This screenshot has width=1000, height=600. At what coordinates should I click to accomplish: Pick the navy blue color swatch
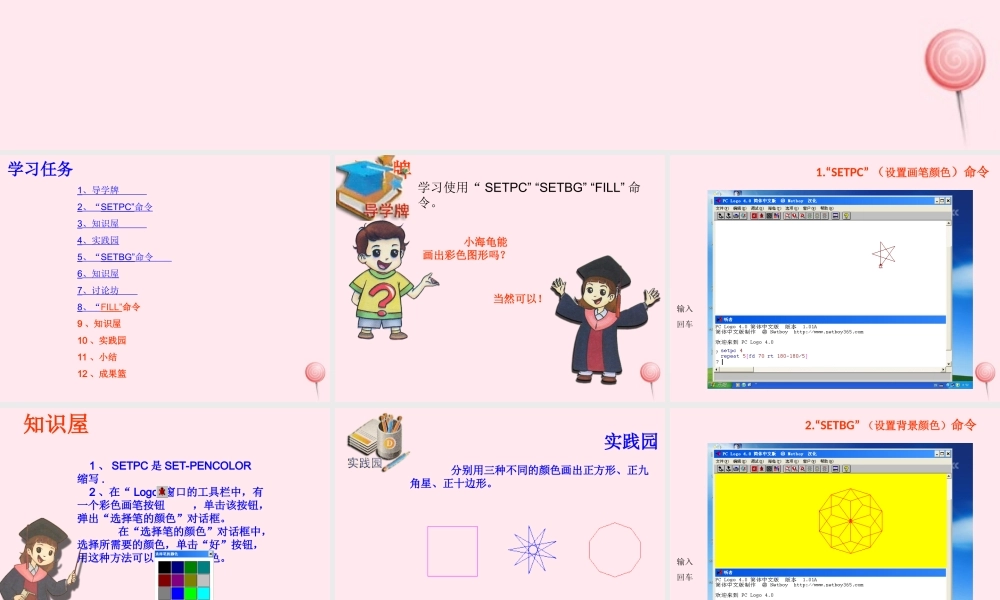[177, 567]
